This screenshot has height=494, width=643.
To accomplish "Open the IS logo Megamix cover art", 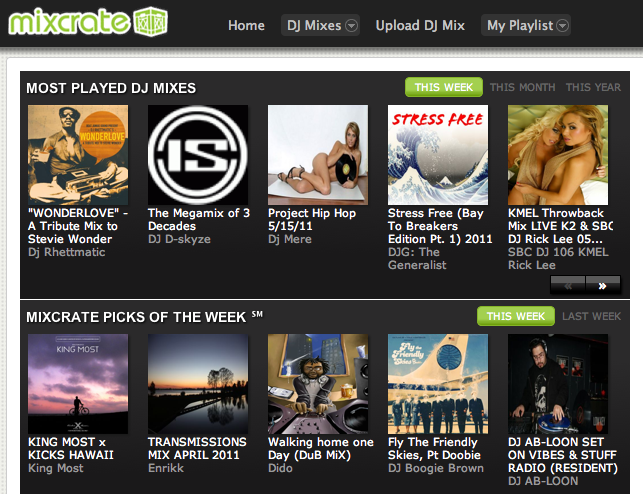I will (x=198, y=155).
